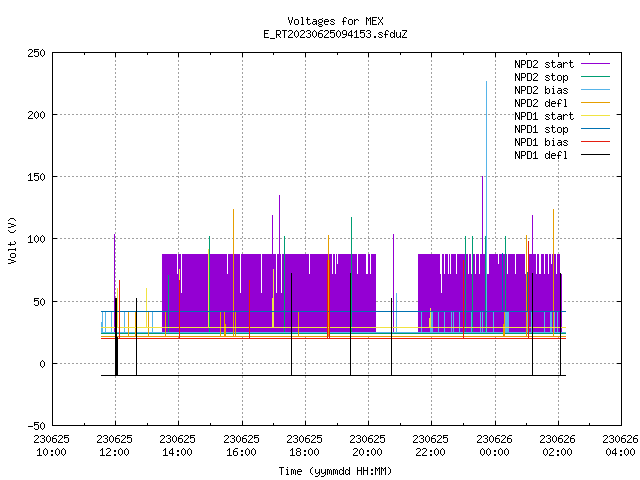This screenshot has height=480, width=640.
Task: Click the NPD1 stop blue legend line
Action: (595, 129)
